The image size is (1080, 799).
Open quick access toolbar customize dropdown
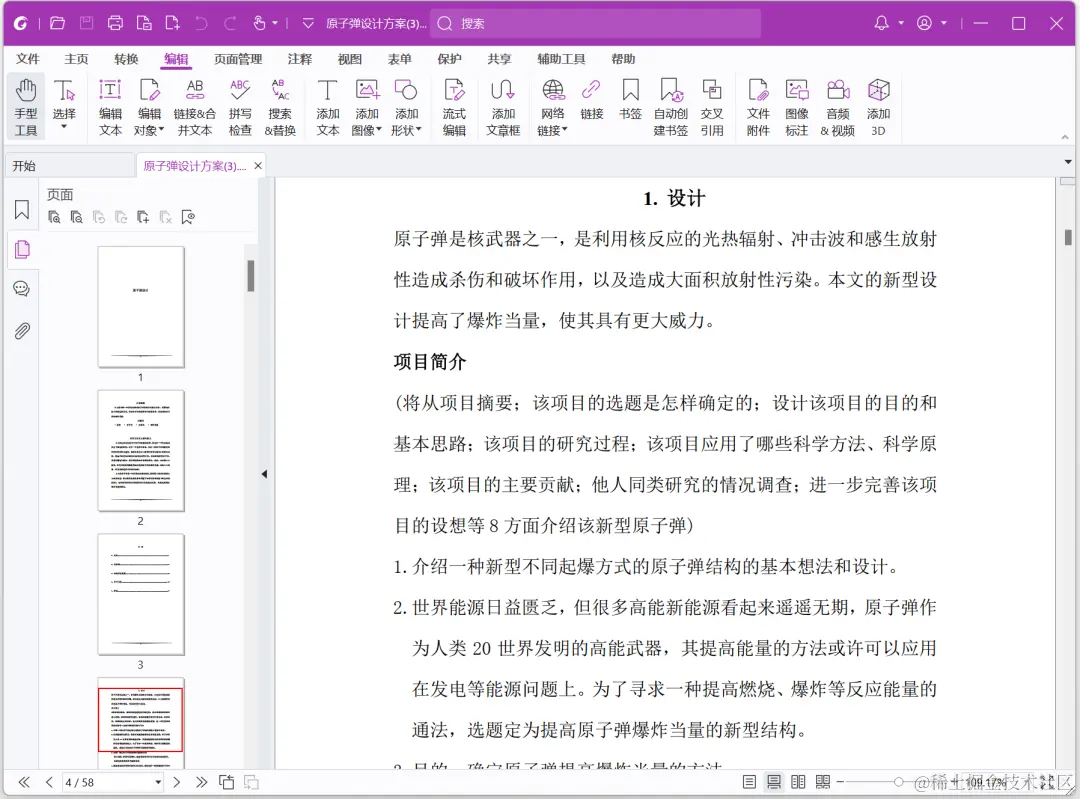click(309, 23)
